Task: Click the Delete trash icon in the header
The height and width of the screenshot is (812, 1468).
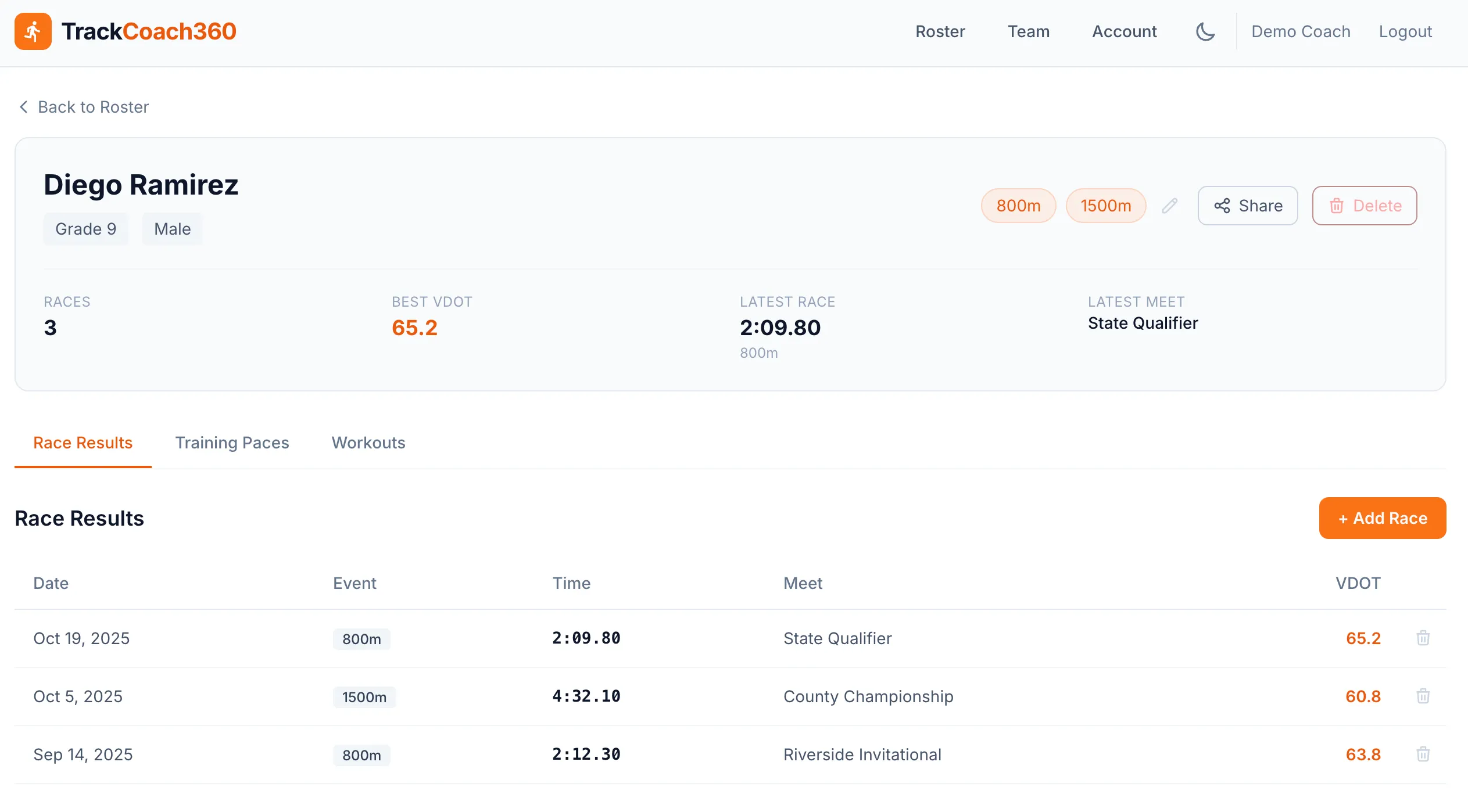Action: point(1337,206)
